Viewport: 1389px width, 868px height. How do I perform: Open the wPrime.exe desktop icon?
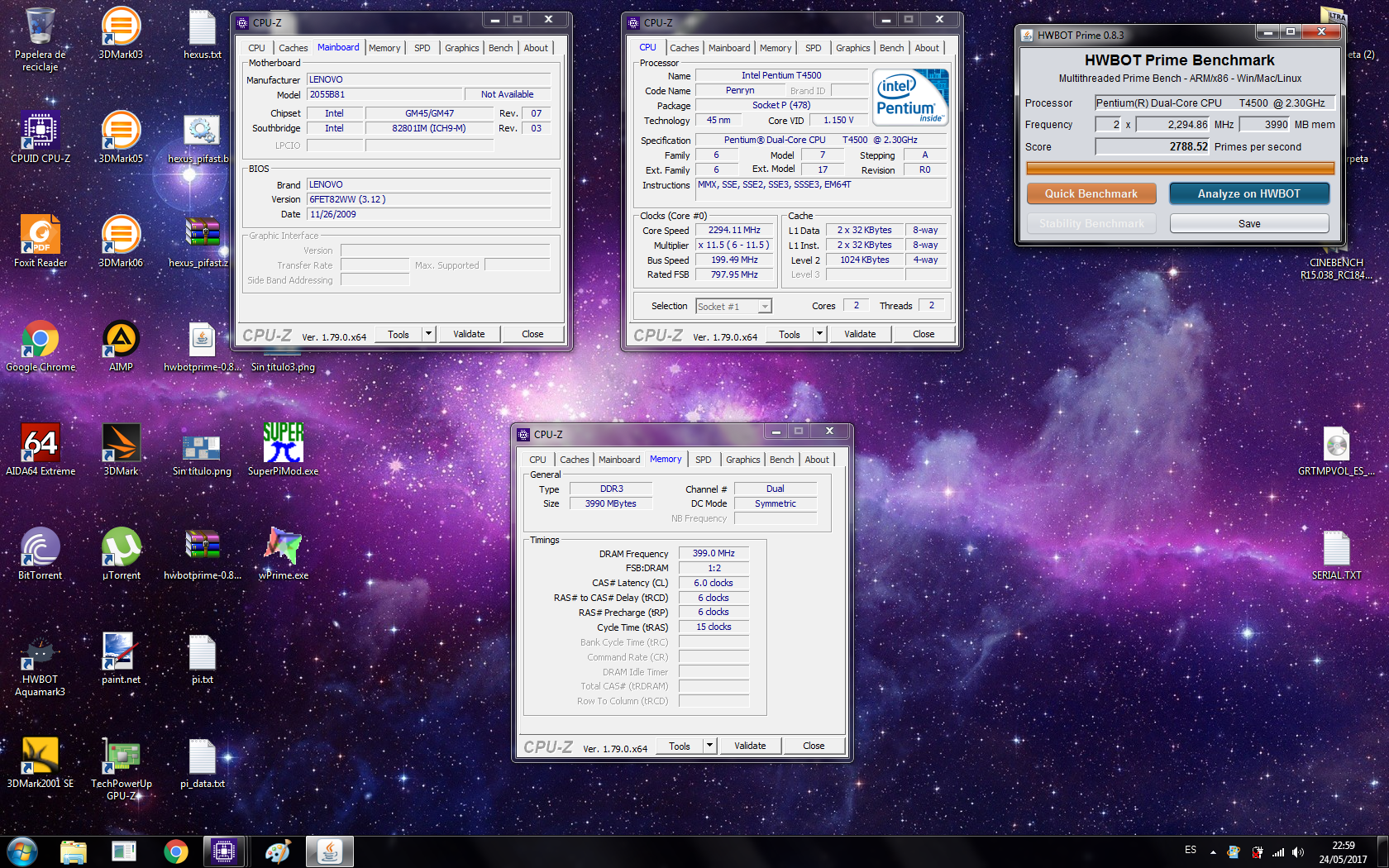point(283,553)
